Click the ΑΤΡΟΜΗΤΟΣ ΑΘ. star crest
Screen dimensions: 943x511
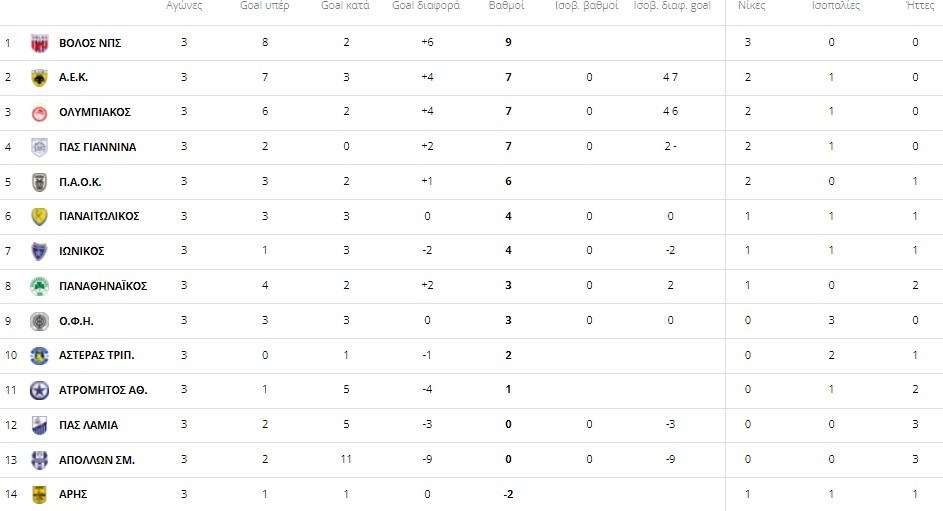[39, 390]
